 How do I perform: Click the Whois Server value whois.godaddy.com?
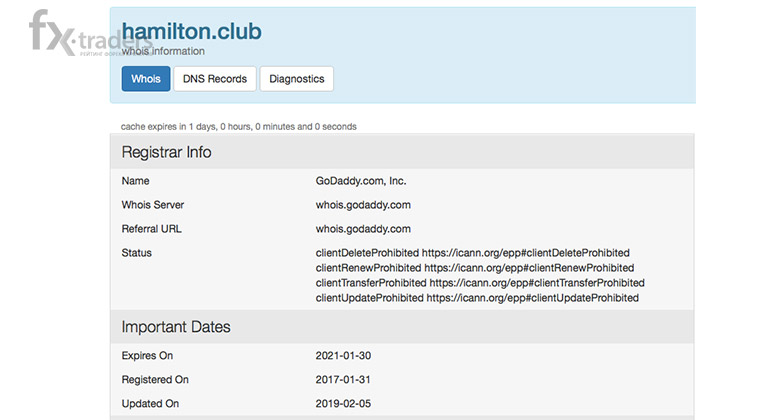click(363, 205)
